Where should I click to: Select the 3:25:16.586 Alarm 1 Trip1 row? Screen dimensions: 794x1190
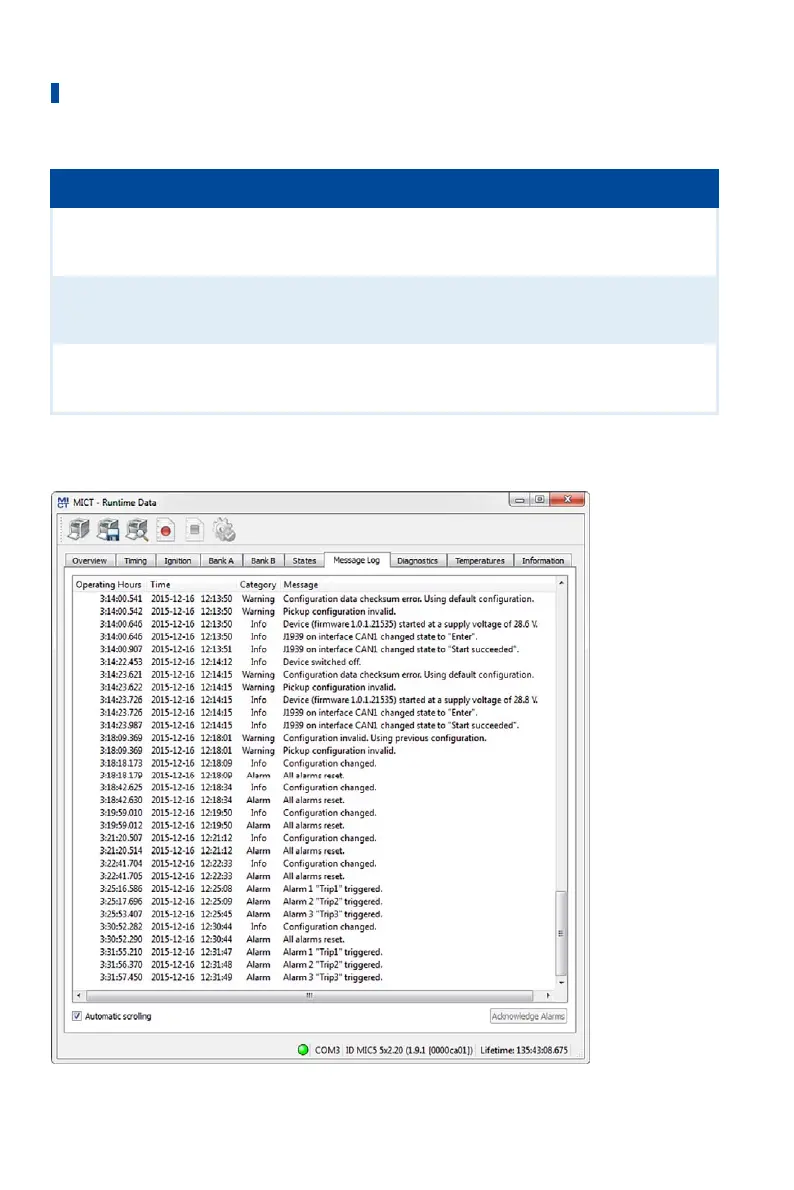(314, 889)
